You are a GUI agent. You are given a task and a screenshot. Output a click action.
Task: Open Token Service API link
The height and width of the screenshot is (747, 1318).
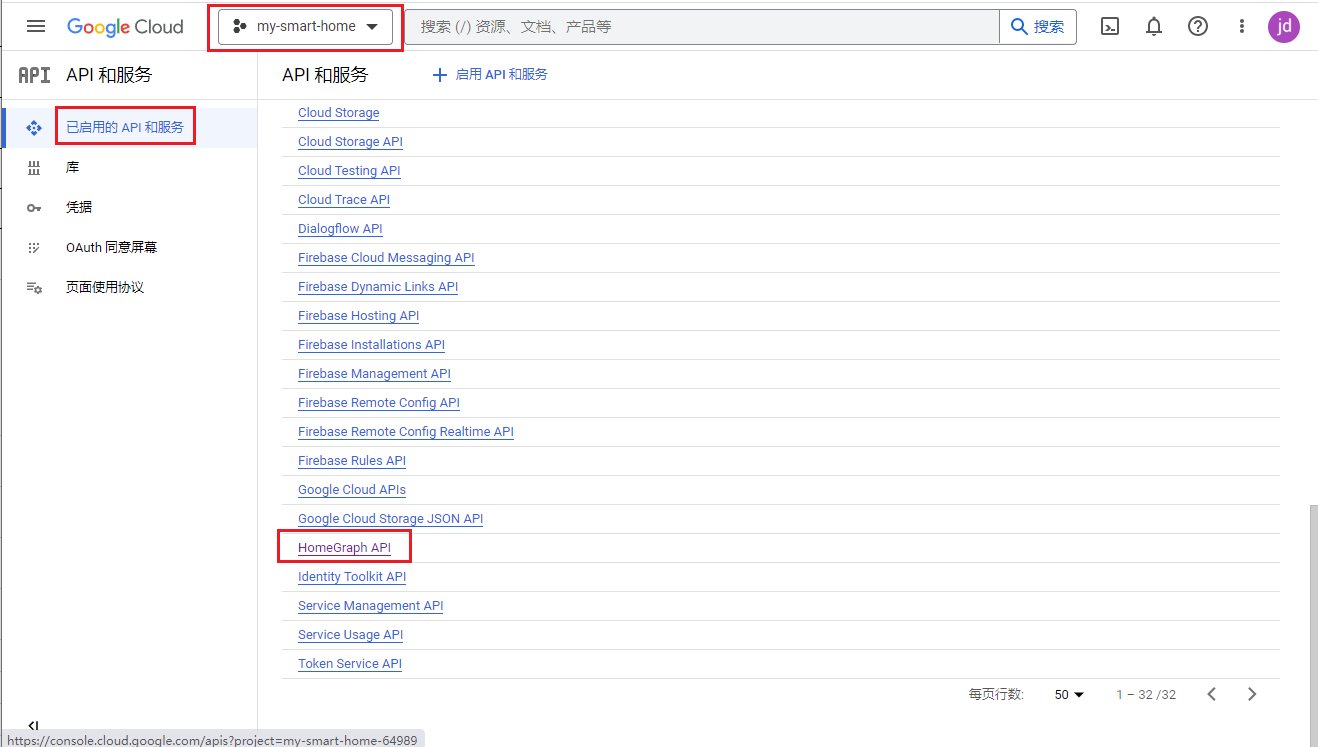(x=350, y=664)
